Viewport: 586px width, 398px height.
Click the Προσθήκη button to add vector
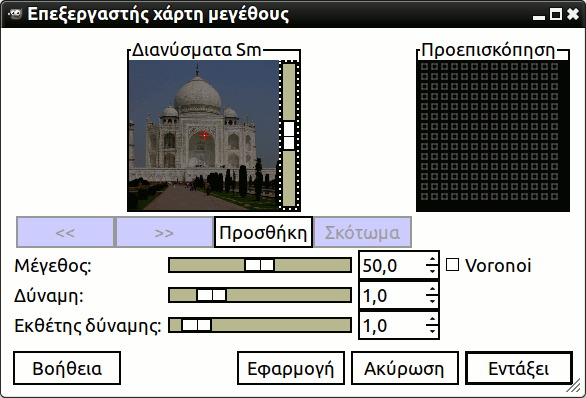(263, 232)
